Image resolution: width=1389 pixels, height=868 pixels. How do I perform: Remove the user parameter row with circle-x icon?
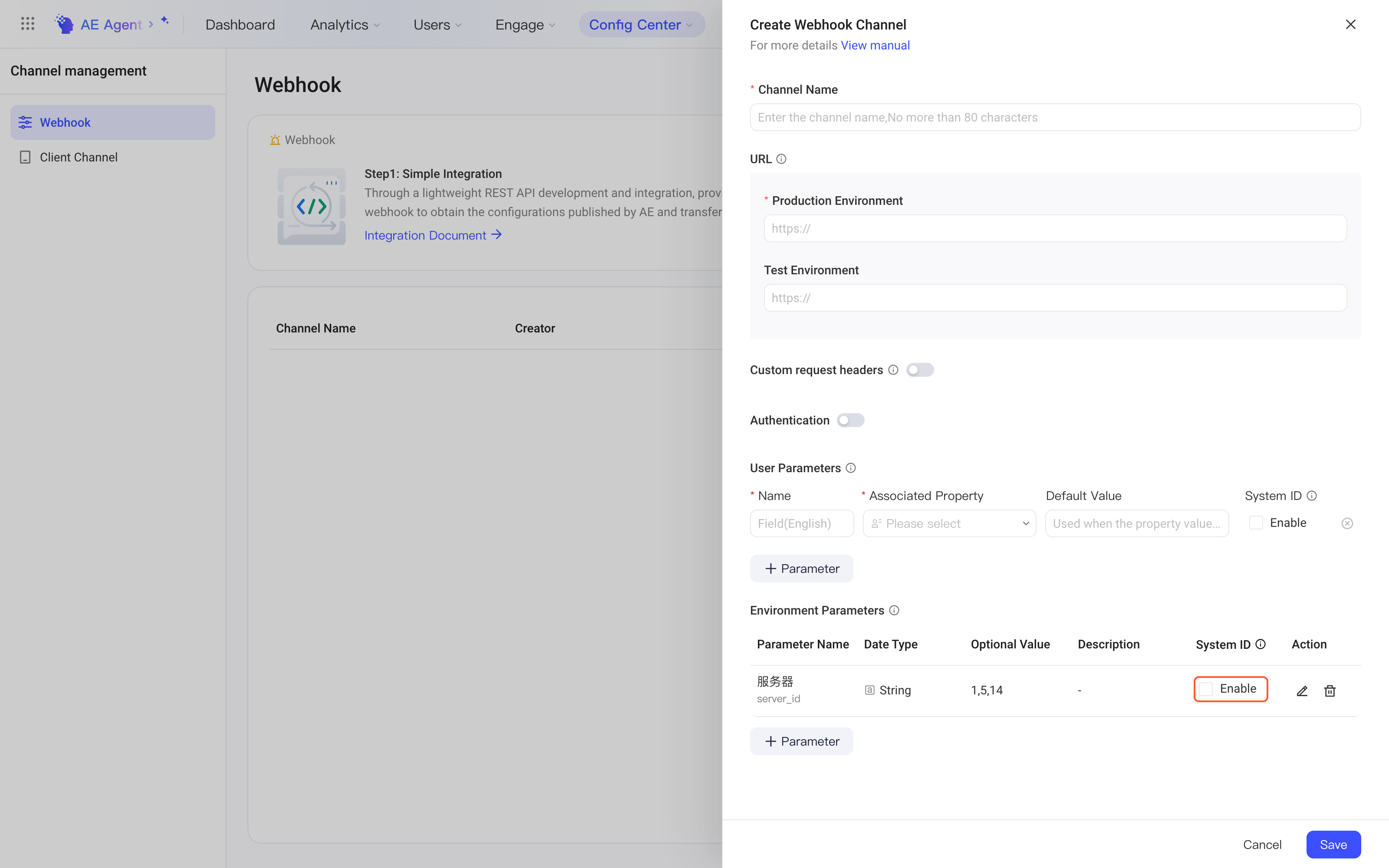coord(1347,523)
